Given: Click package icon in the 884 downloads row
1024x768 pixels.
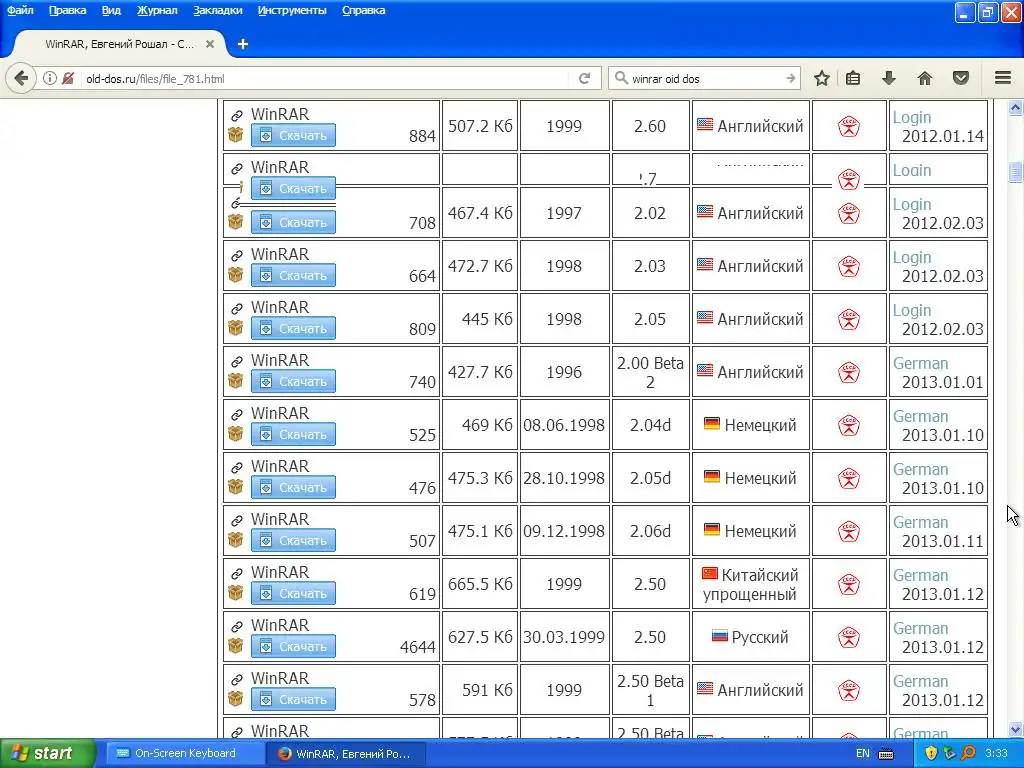Looking at the screenshot, I should [x=235, y=135].
